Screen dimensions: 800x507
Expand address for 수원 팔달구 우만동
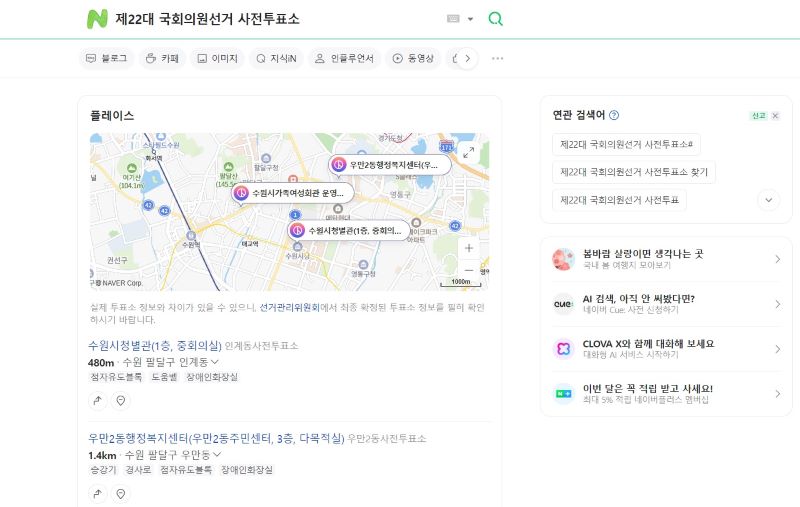217,454
